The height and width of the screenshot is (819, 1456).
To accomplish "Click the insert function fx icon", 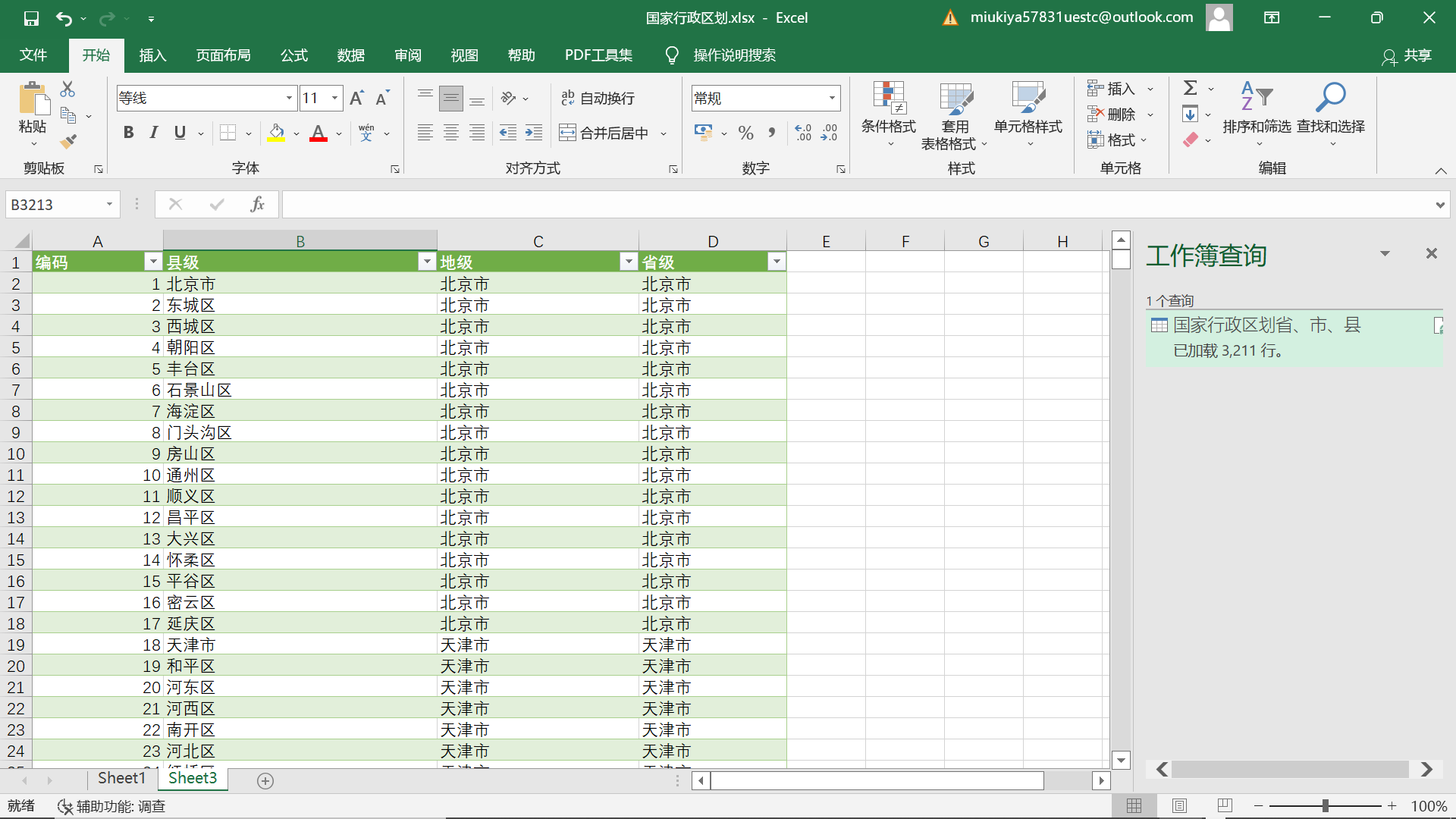I will point(257,204).
